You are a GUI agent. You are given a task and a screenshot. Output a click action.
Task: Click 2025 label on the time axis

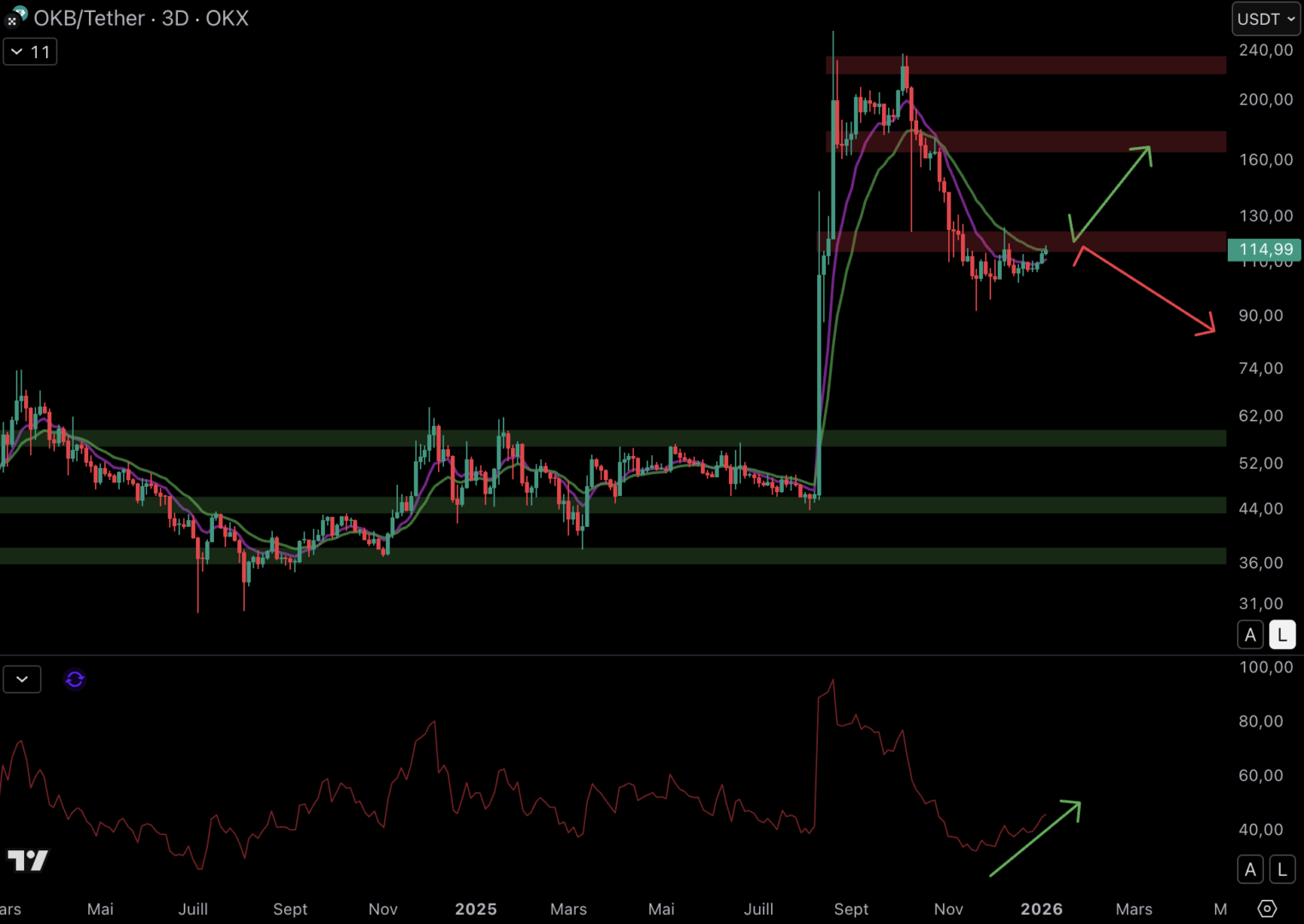click(476, 909)
